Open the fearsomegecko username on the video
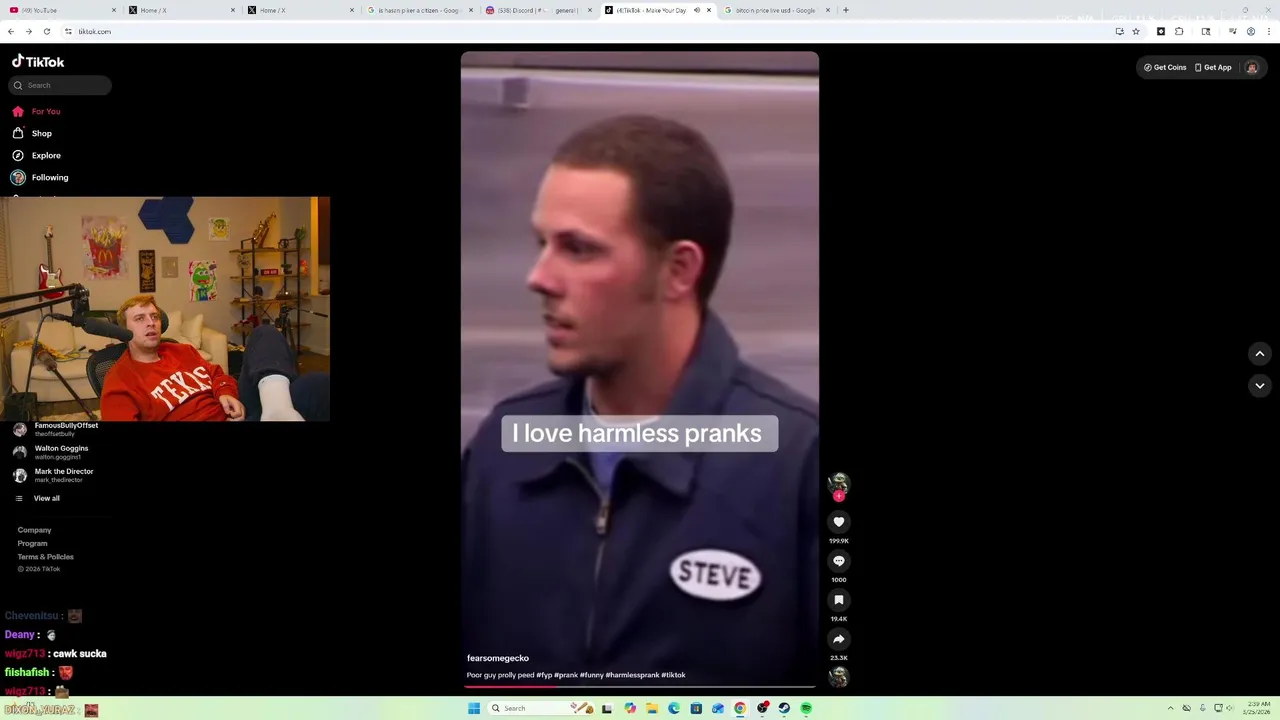Viewport: 1280px width, 720px height. tap(498, 658)
